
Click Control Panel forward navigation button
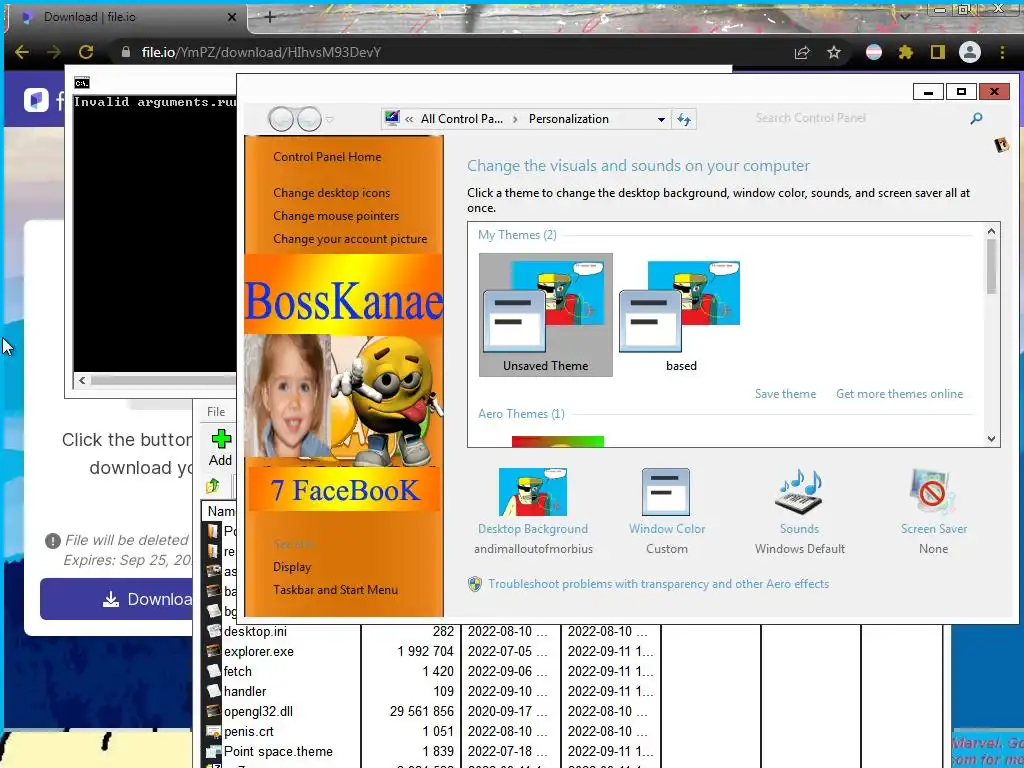pyautogui.click(x=309, y=119)
